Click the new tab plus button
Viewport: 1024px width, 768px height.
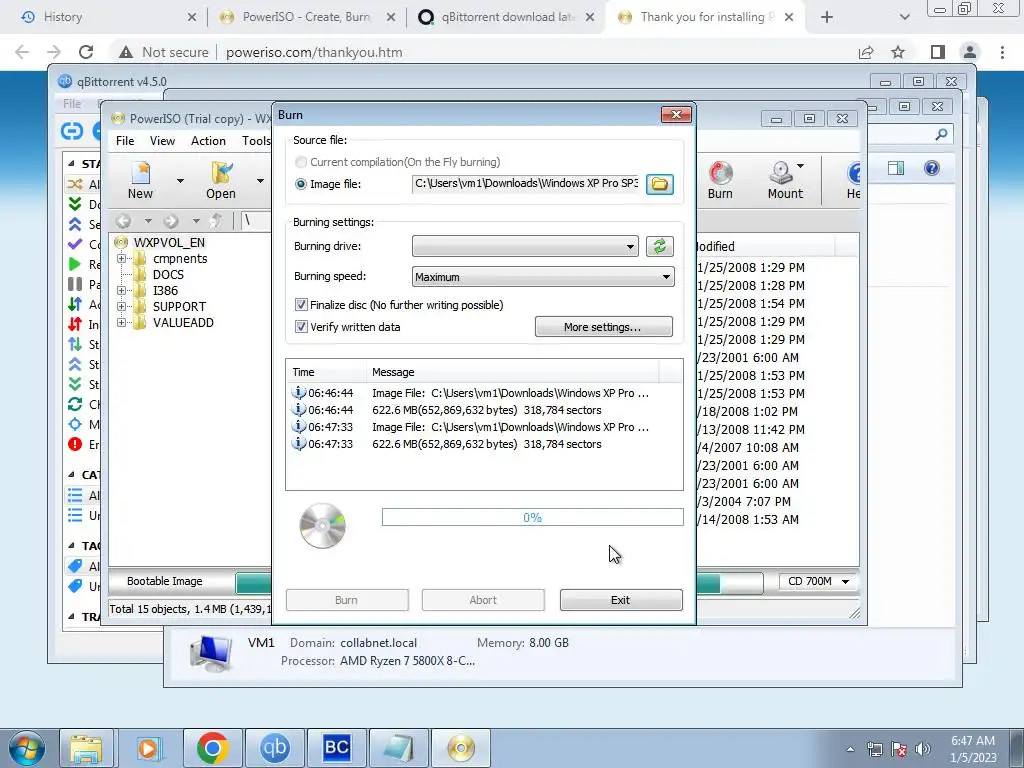pyautogui.click(x=827, y=17)
